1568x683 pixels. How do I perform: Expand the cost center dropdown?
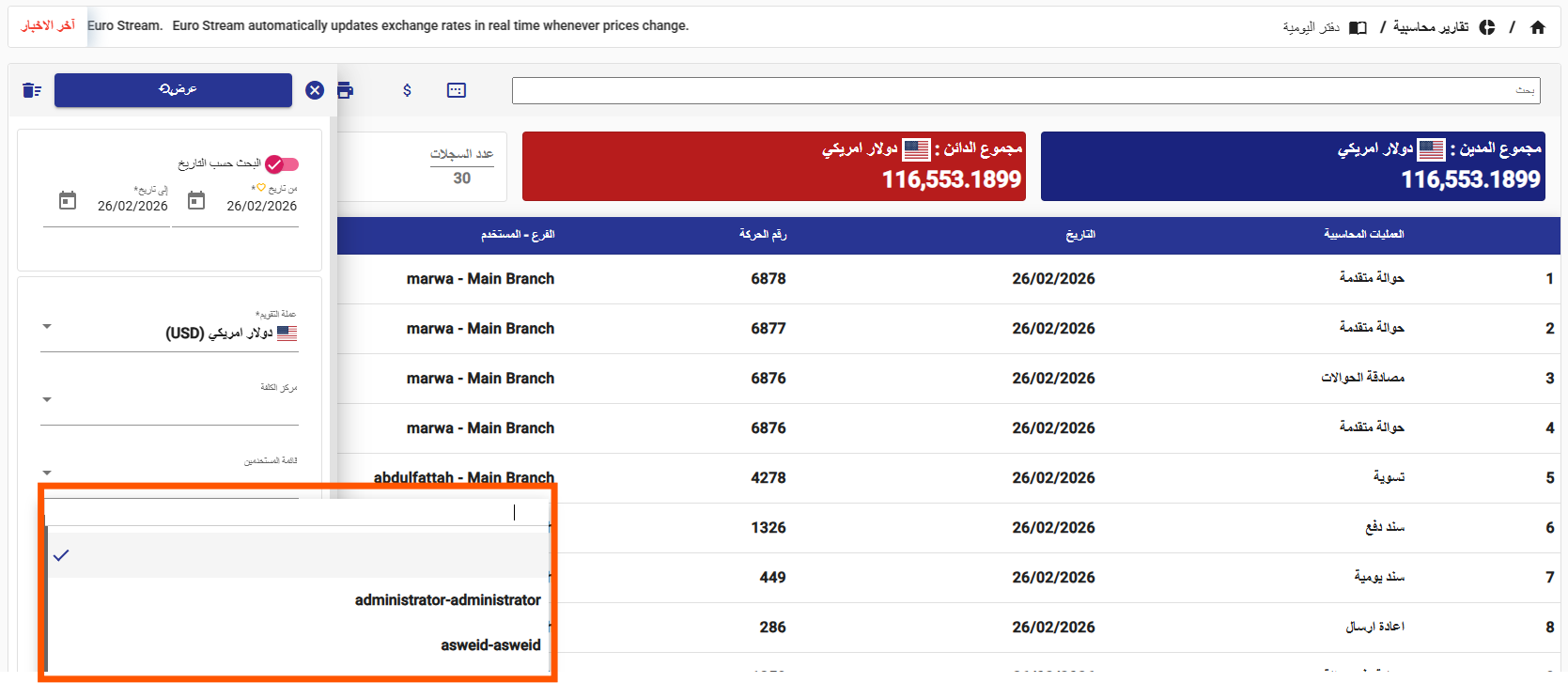coord(47,400)
